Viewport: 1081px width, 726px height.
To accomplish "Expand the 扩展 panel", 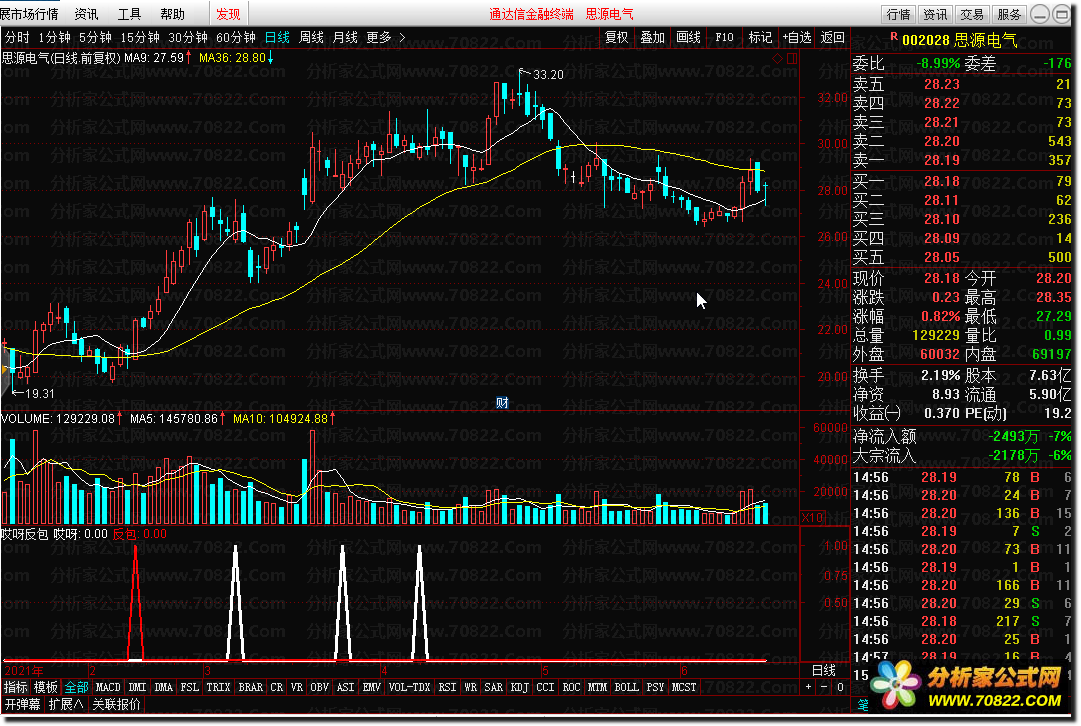I will [65, 704].
